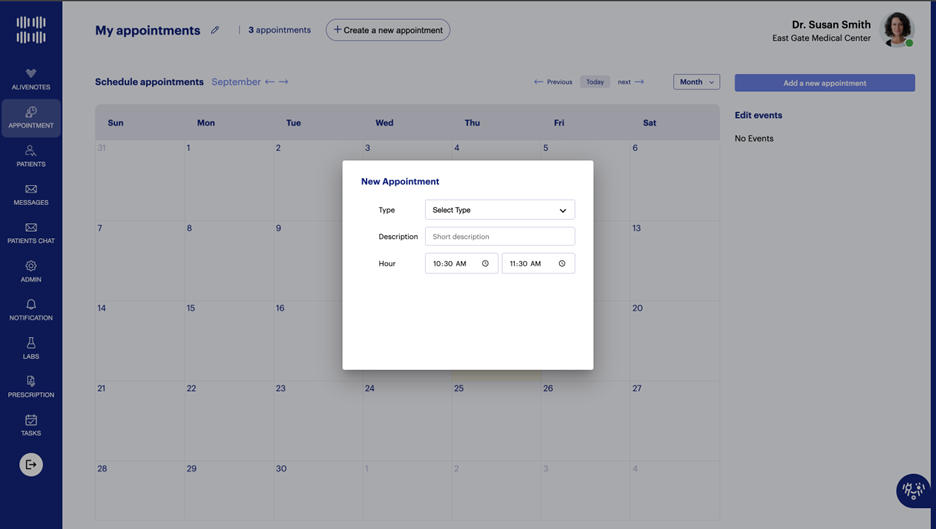Open the Labs flask icon

[x=31, y=343]
